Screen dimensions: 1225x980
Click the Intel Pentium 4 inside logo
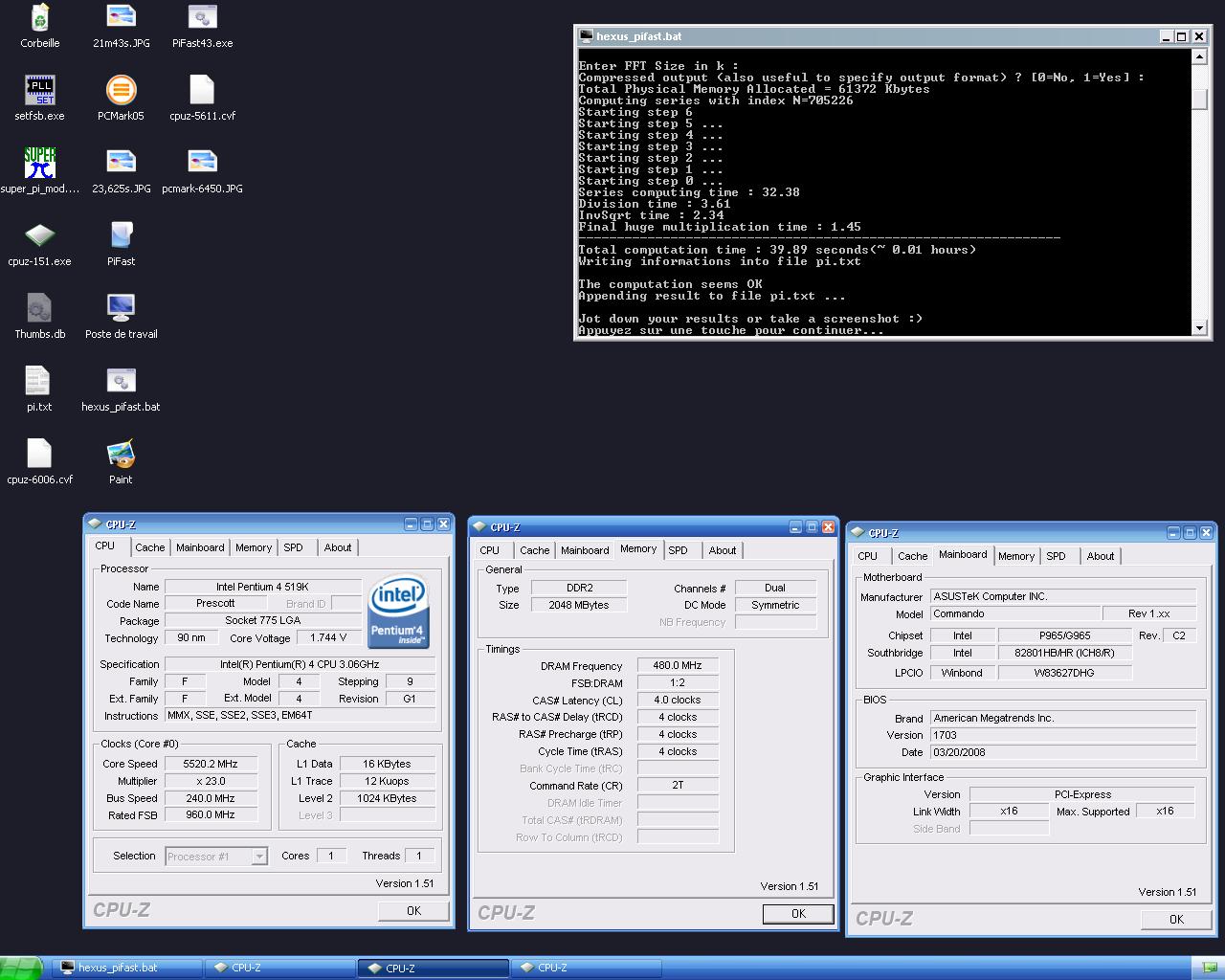pyautogui.click(x=398, y=611)
